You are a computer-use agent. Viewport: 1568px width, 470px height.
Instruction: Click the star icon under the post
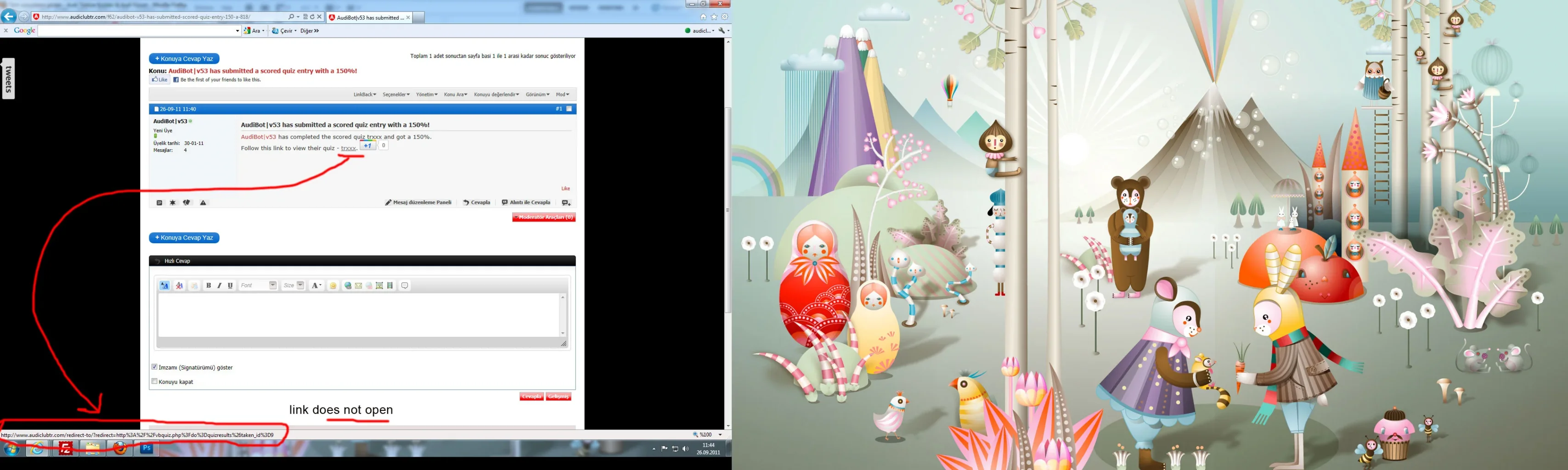pyautogui.click(x=173, y=203)
